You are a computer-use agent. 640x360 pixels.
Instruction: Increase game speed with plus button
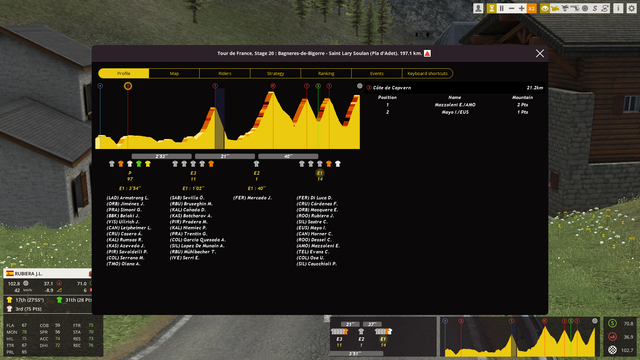coord(521,8)
